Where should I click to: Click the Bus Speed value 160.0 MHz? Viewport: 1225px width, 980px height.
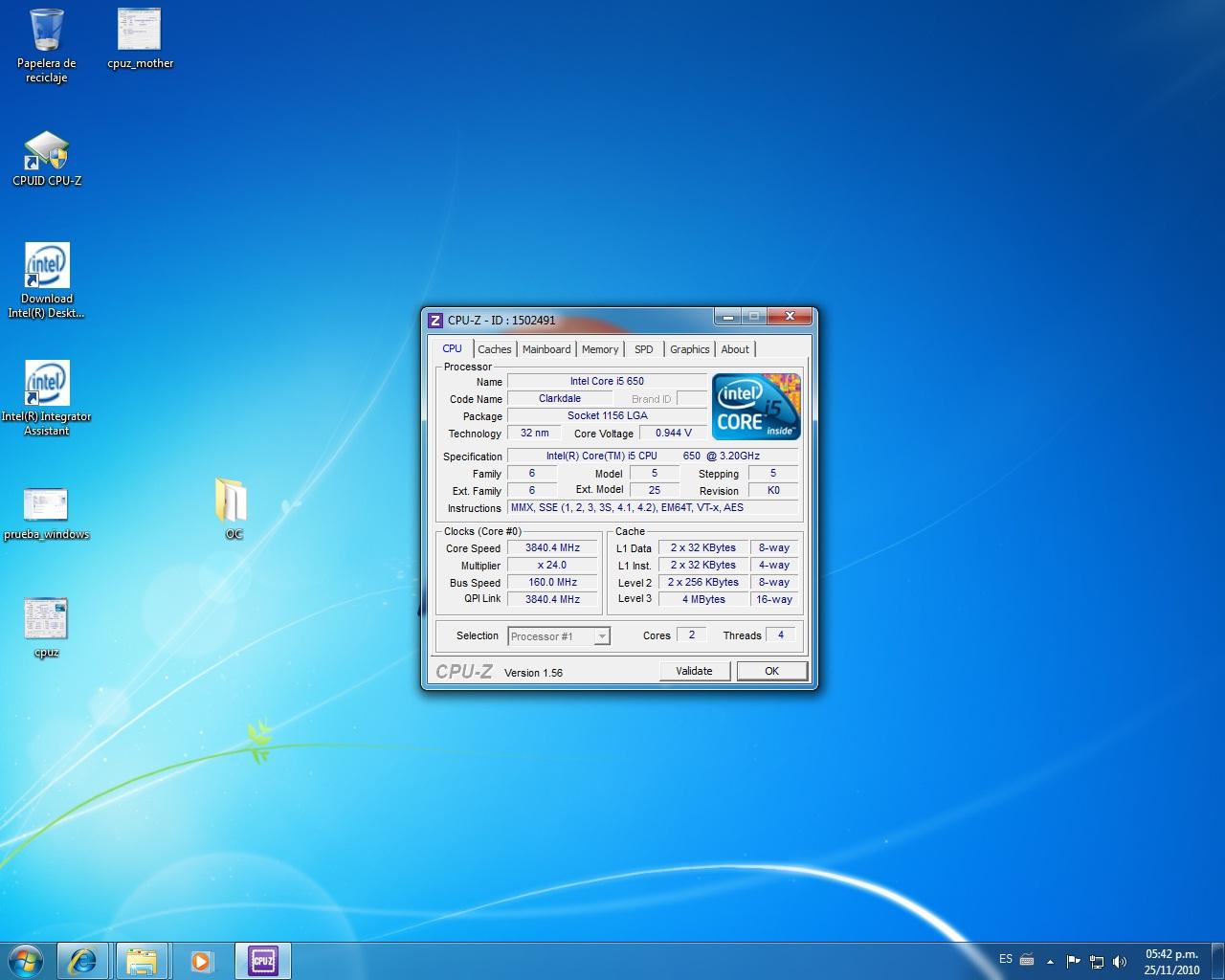(x=552, y=582)
